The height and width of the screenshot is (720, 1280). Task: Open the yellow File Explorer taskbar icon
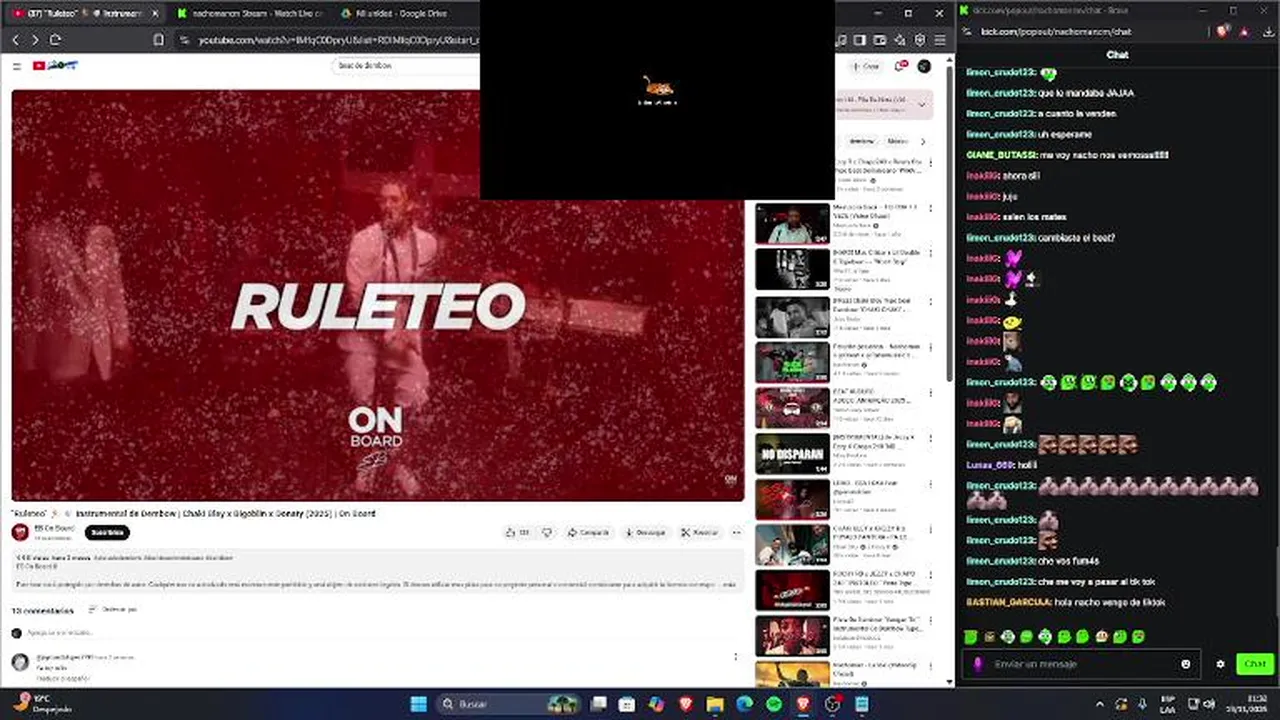(715, 704)
